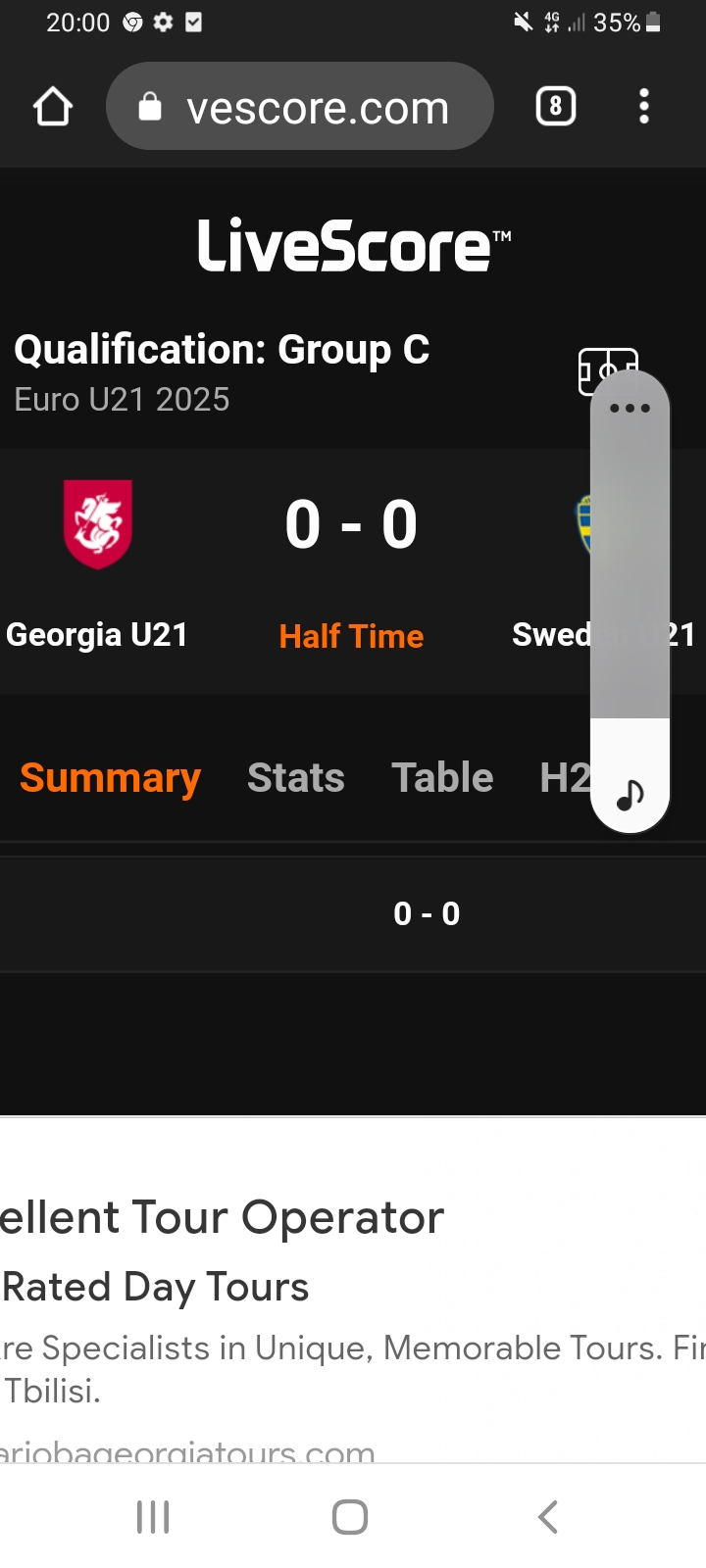This screenshot has height=1568, width=706.
Task: Open the Tour Operator ad headline
Action: click(224, 1217)
